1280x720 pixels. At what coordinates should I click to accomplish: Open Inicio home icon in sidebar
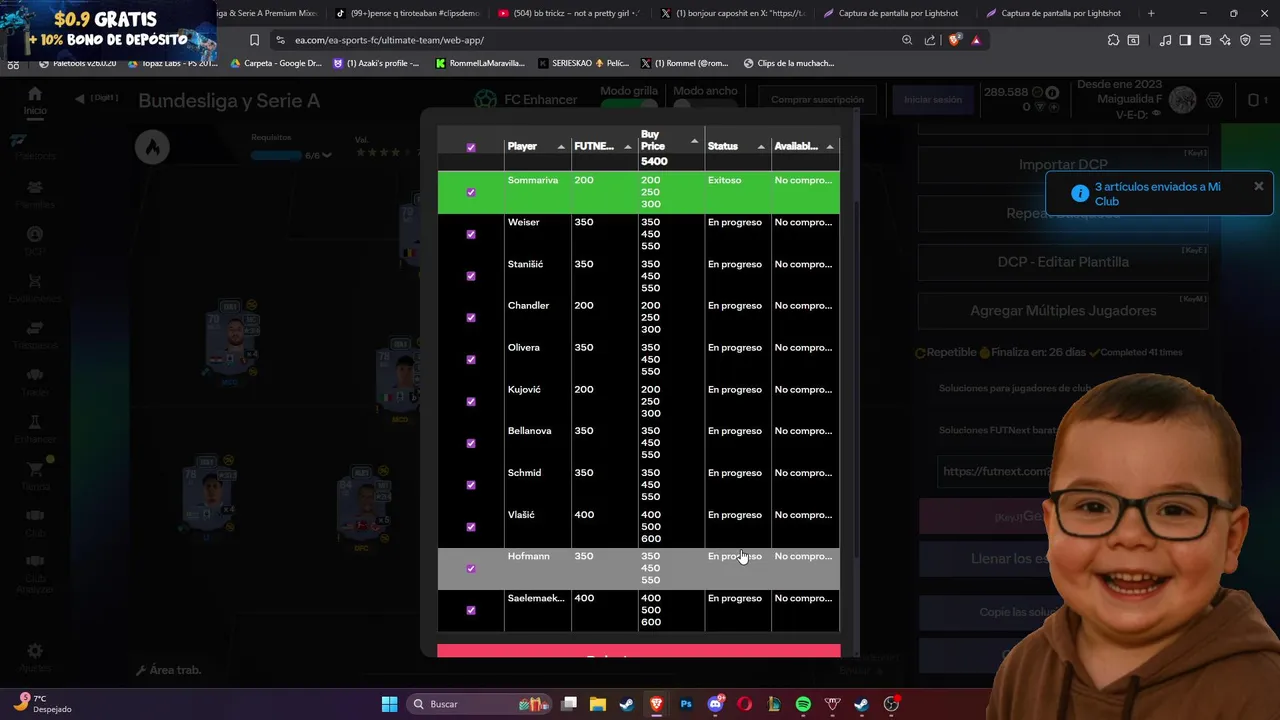point(35,95)
